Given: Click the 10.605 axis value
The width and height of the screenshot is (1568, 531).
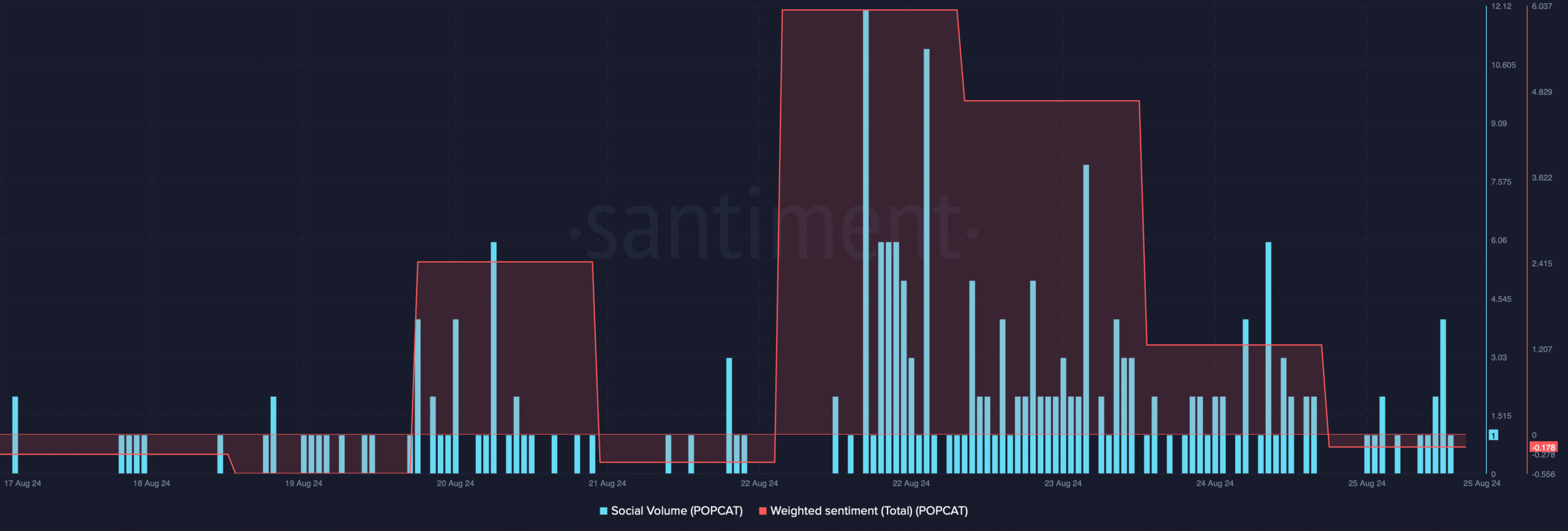Looking at the screenshot, I should pyautogui.click(x=1504, y=65).
